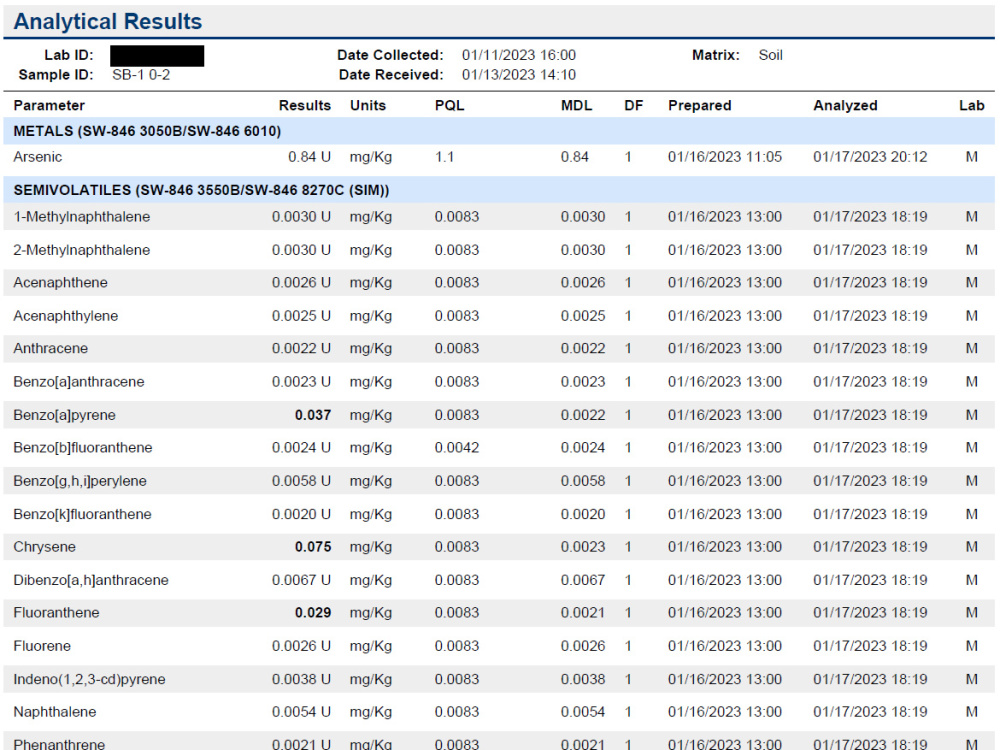Select the Benzo[a]anthracene parameter
The width and height of the screenshot is (1000, 750).
click(79, 382)
